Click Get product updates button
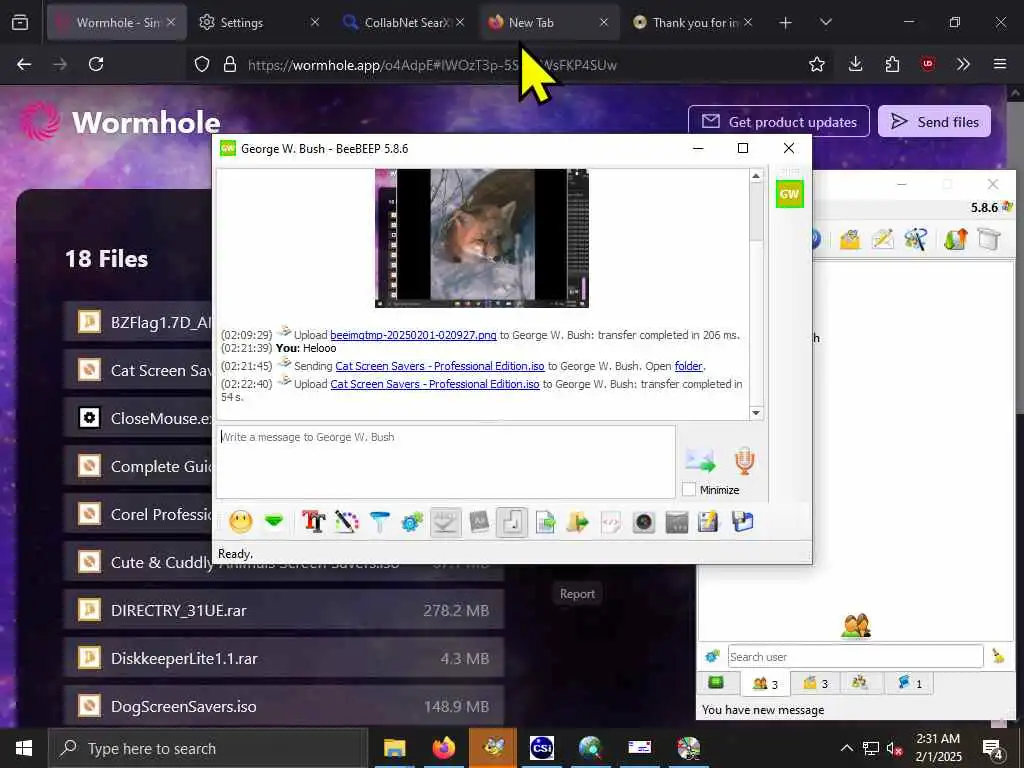This screenshot has width=1024, height=768. pyautogui.click(x=778, y=121)
